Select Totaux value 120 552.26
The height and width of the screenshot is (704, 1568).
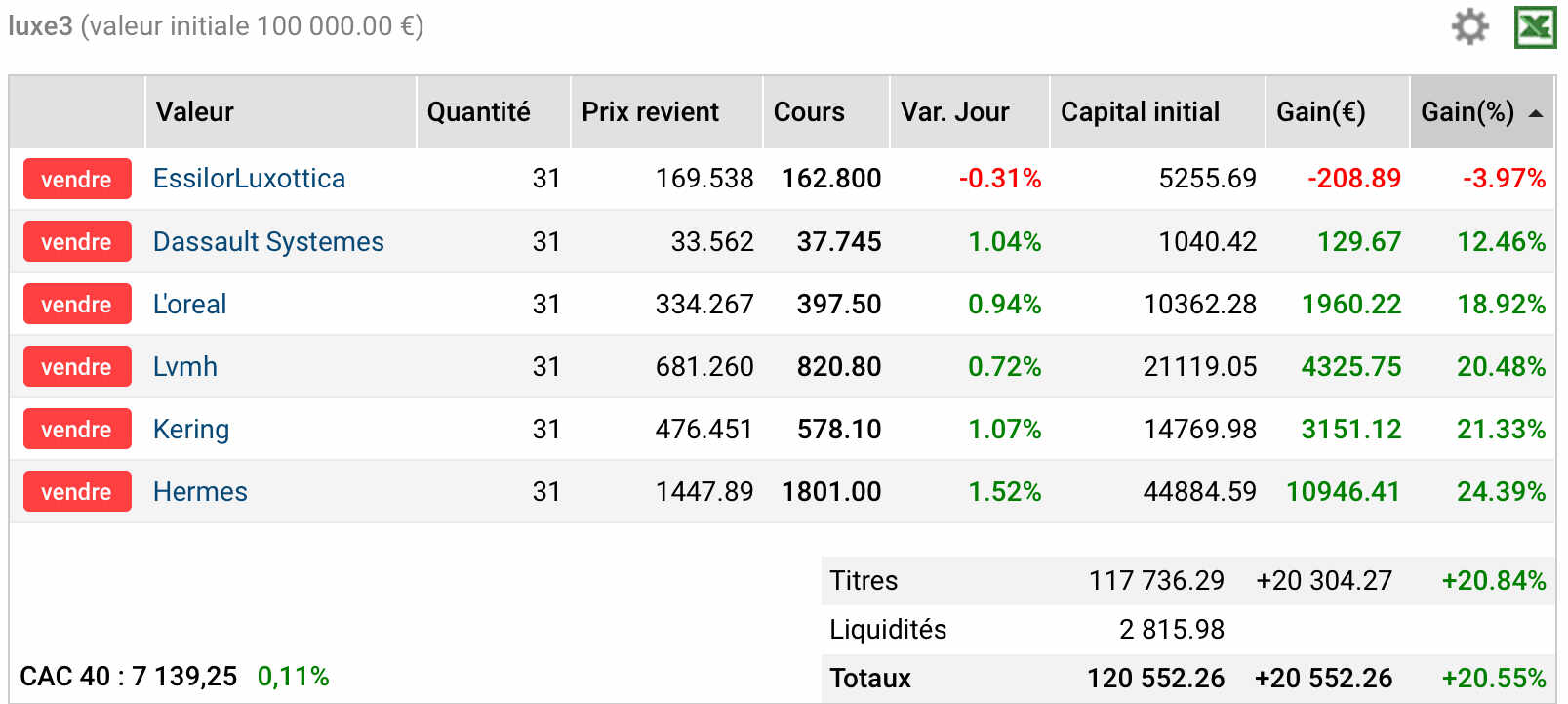(1156, 679)
